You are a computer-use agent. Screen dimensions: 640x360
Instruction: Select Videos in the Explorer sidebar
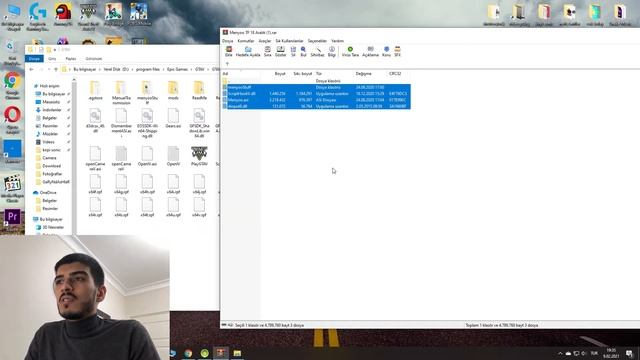[48, 142]
